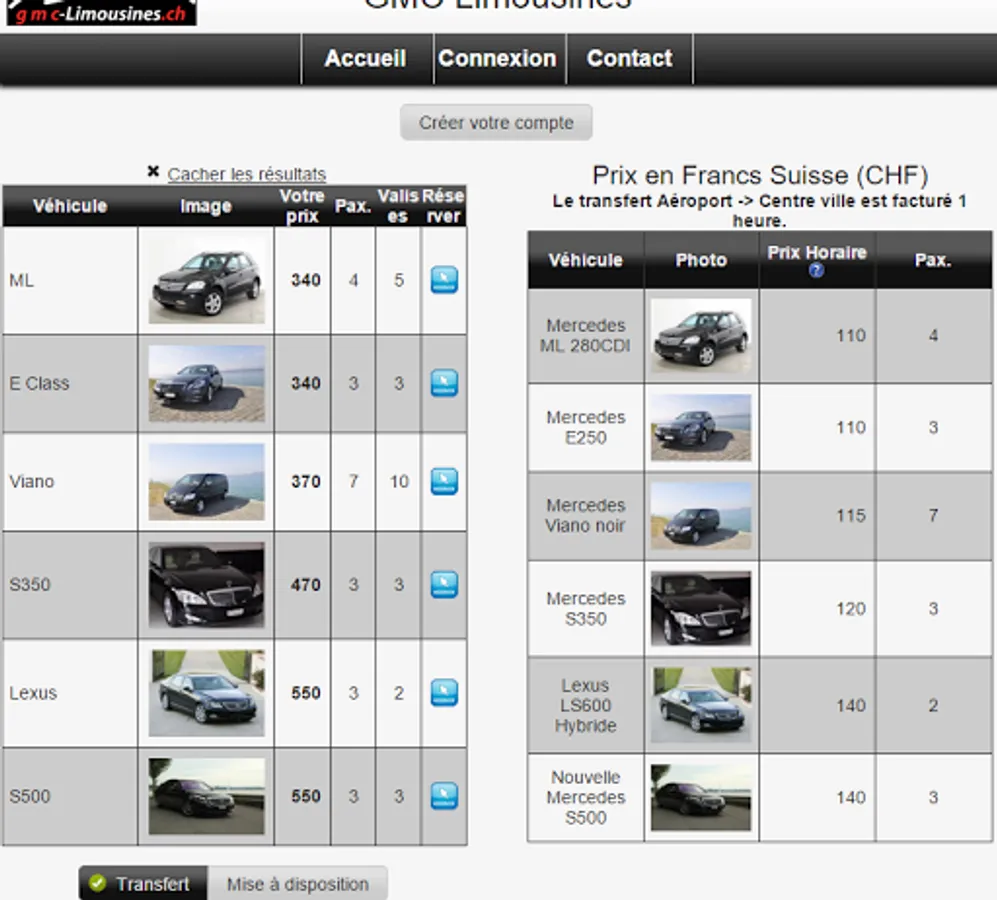Image resolution: width=997 pixels, height=900 pixels.
Task: Open the Connexion menu item
Action: pyautogui.click(x=497, y=59)
